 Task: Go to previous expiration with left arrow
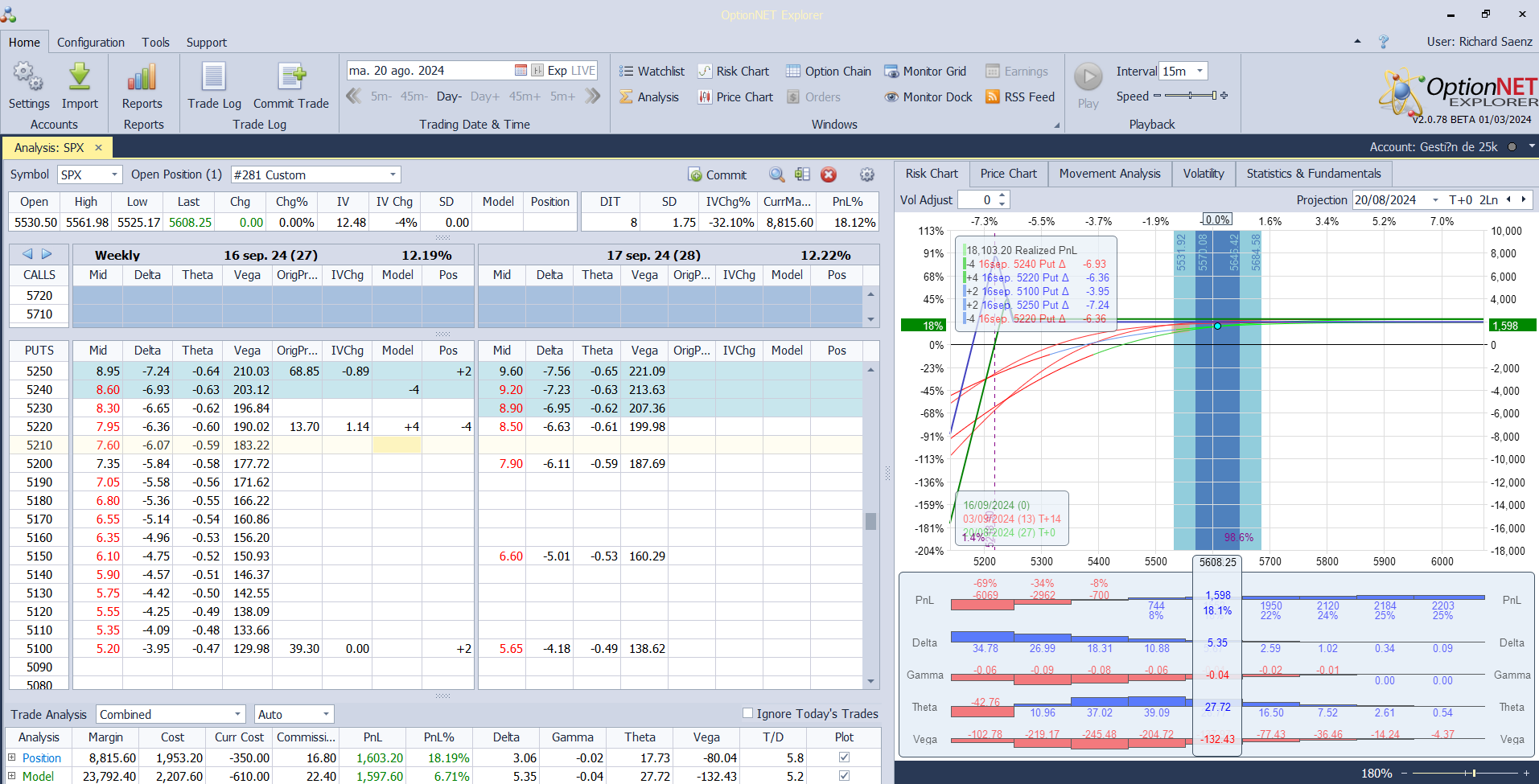click(27, 254)
